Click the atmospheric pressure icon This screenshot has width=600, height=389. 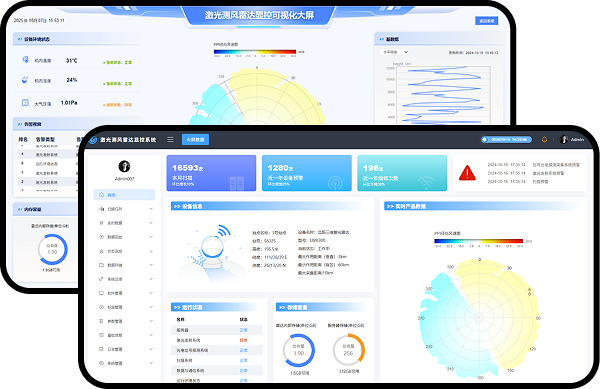pos(25,103)
